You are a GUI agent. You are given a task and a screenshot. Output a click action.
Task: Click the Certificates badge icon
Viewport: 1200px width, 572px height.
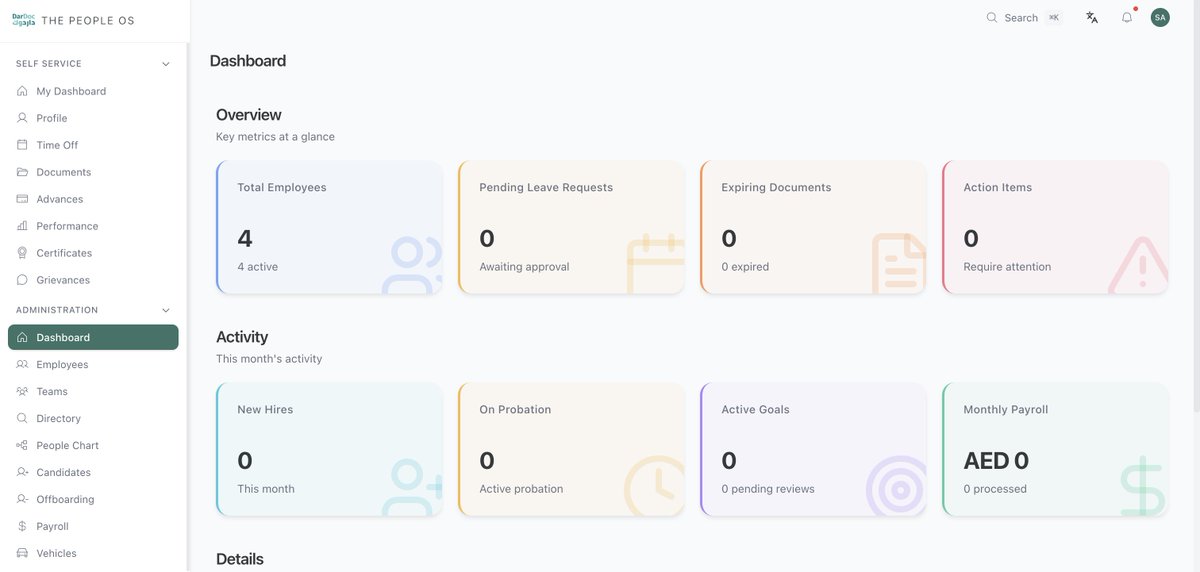pos(22,253)
